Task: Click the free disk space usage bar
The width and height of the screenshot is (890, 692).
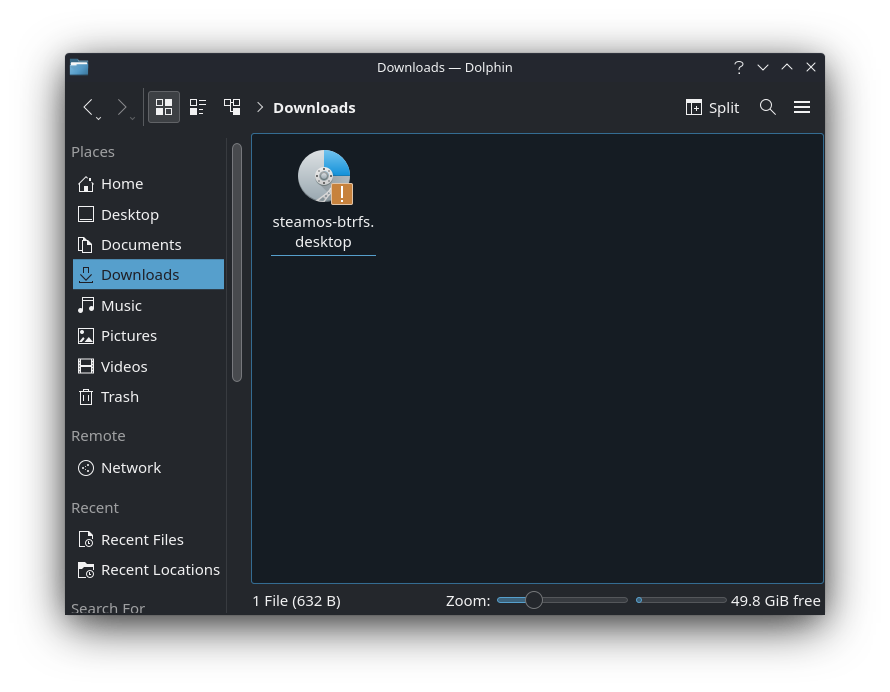Action: (x=681, y=600)
